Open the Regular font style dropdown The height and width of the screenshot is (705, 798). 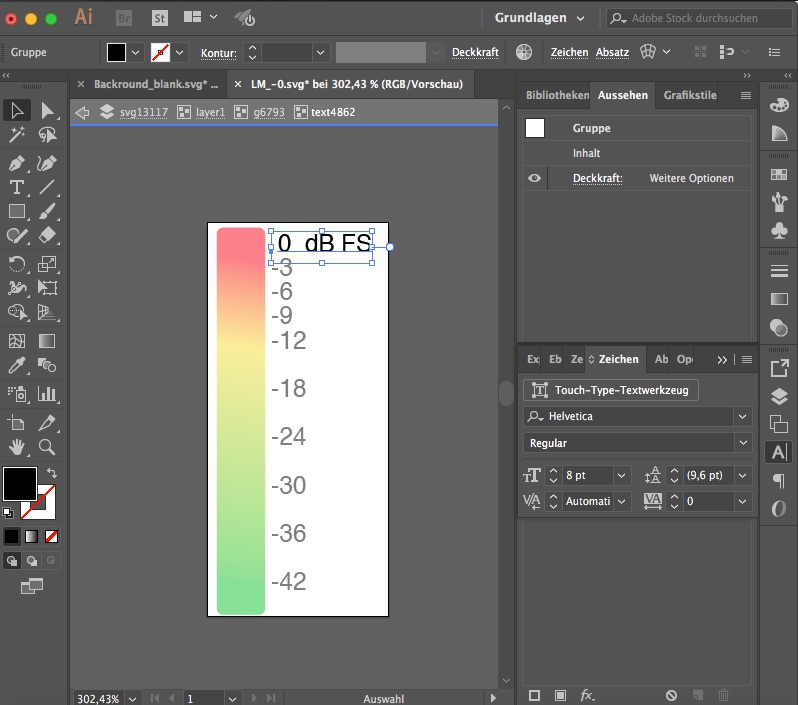[x=742, y=443]
